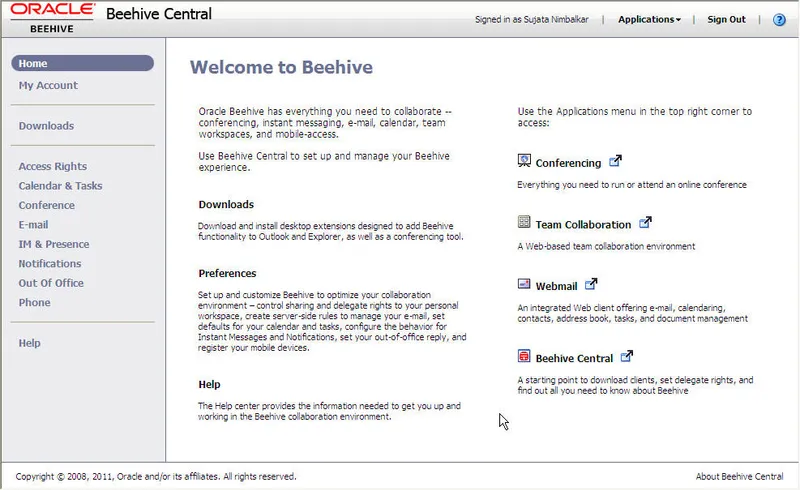Click the Webmail application link
The width and height of the screenshot is (800, 490).
(x=556, y=286)
